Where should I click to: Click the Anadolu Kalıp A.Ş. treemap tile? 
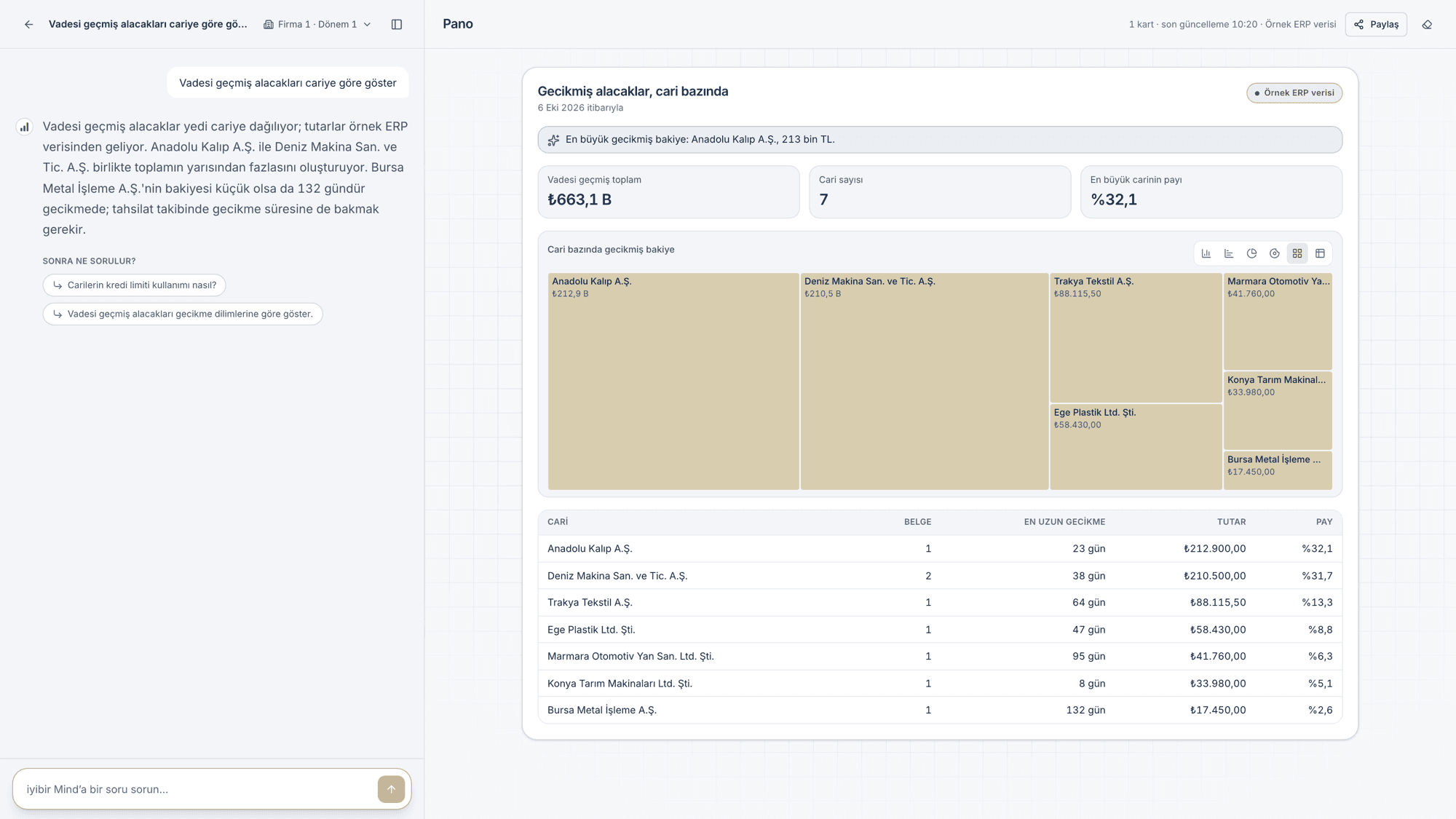click(x=673, y=381)
